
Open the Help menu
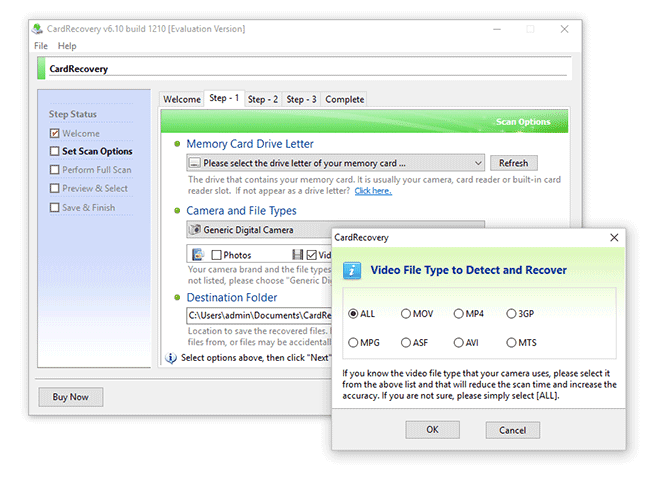67,46
